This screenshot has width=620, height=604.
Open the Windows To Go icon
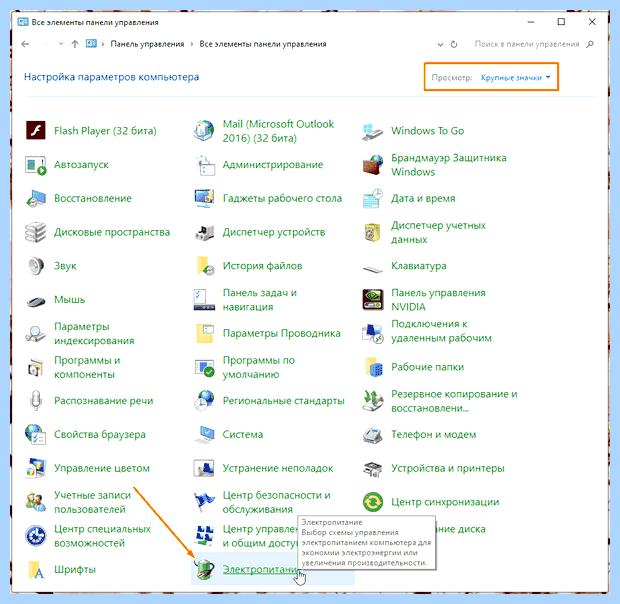tap(372, 131)
